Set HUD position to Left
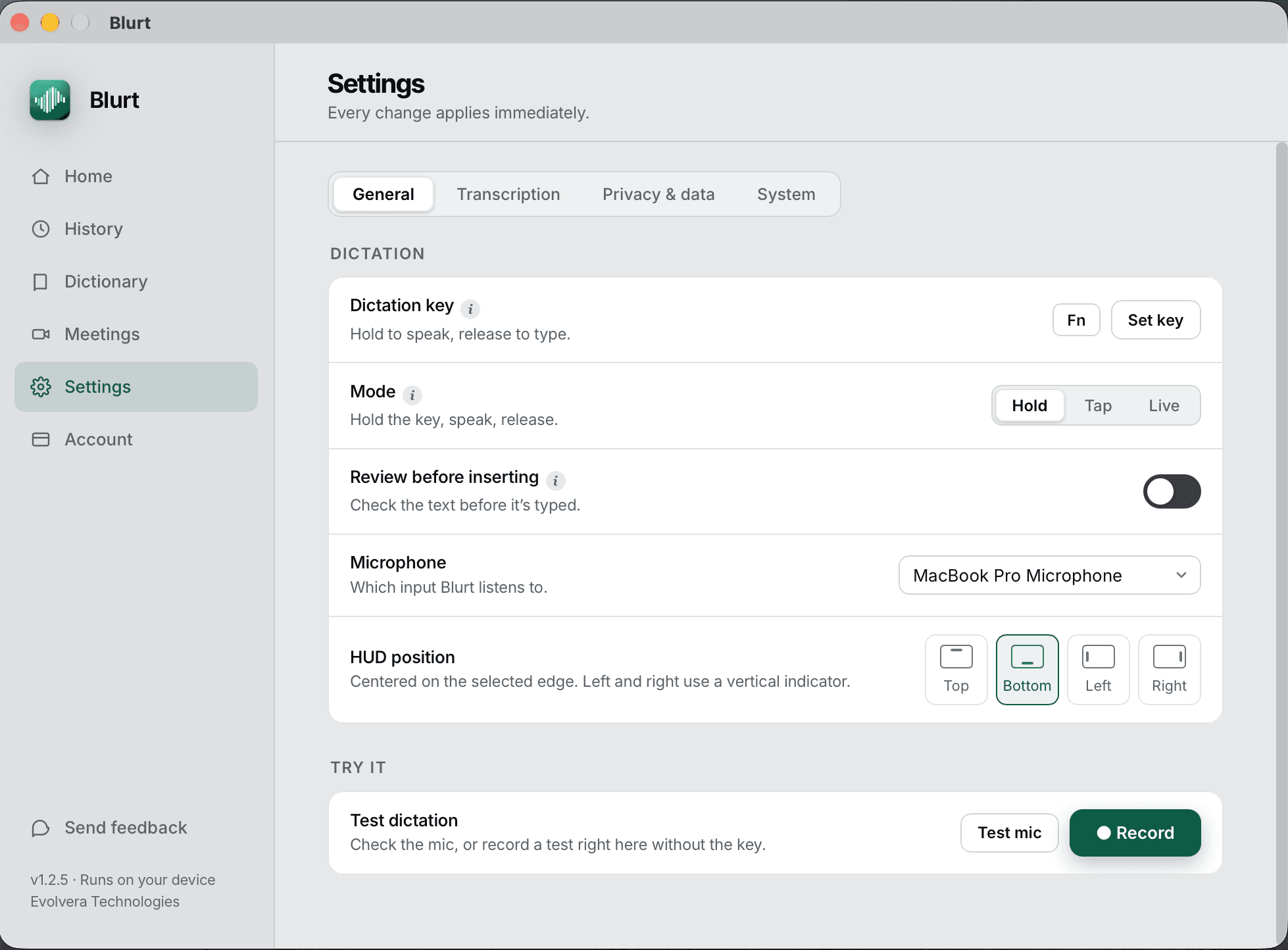1288x950 pixels. pyautogui.click(x=1098, y=669)
